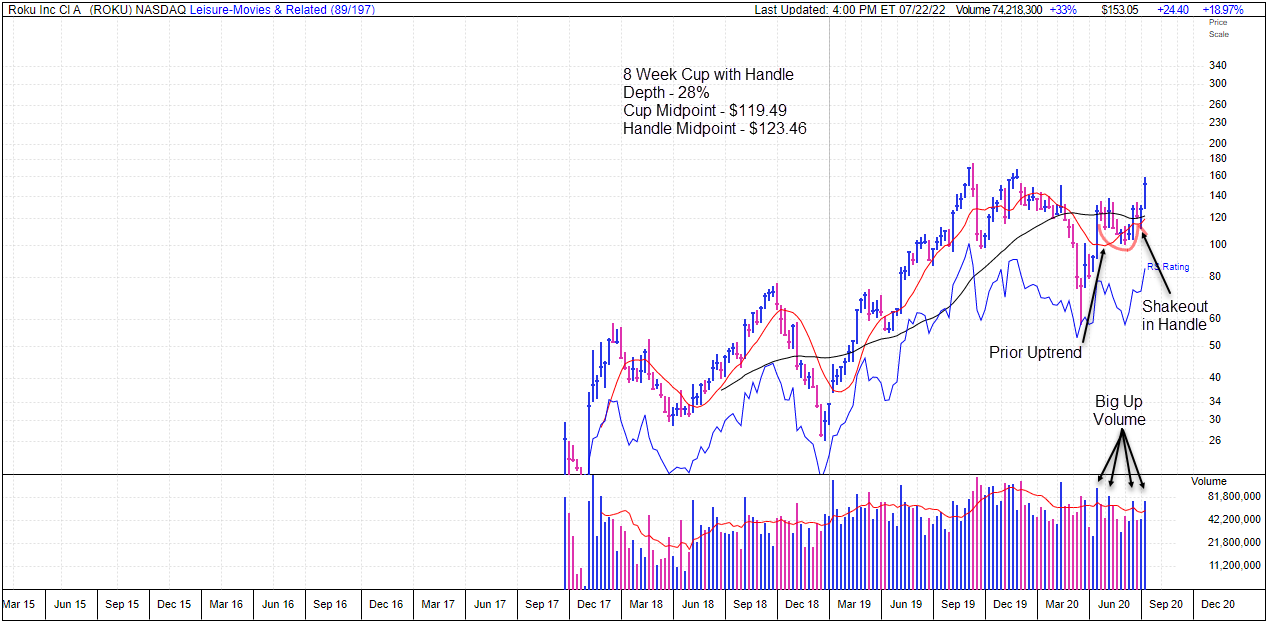Click the 26 price scale label
Image resolution: width=1268 pixels, height=623 pixels.
click(x=1215, y=440)
